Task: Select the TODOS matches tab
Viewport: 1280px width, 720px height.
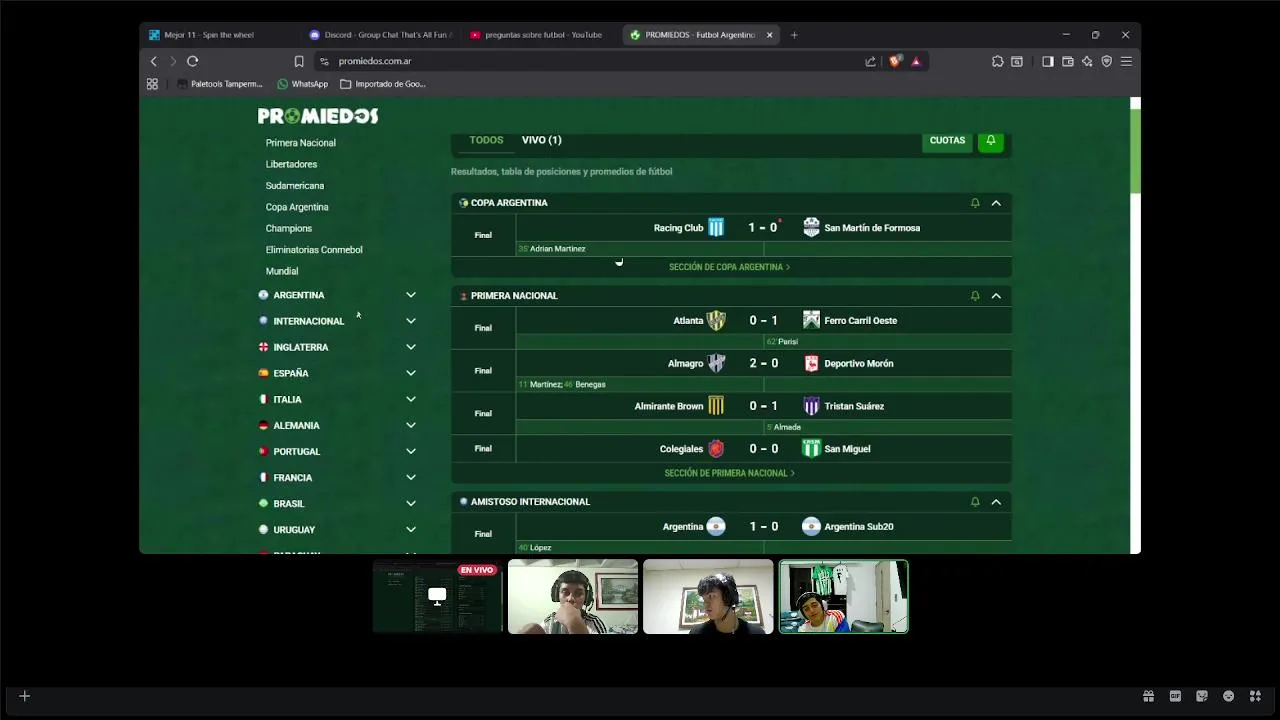Action: pyautogui.click(x=486, y=140)
